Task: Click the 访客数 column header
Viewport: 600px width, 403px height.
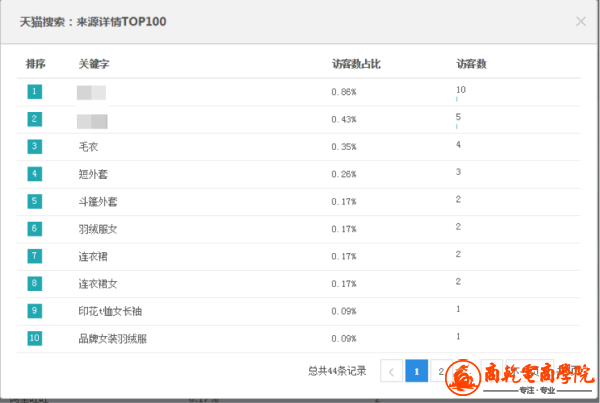Action: [x=471, y=64]
